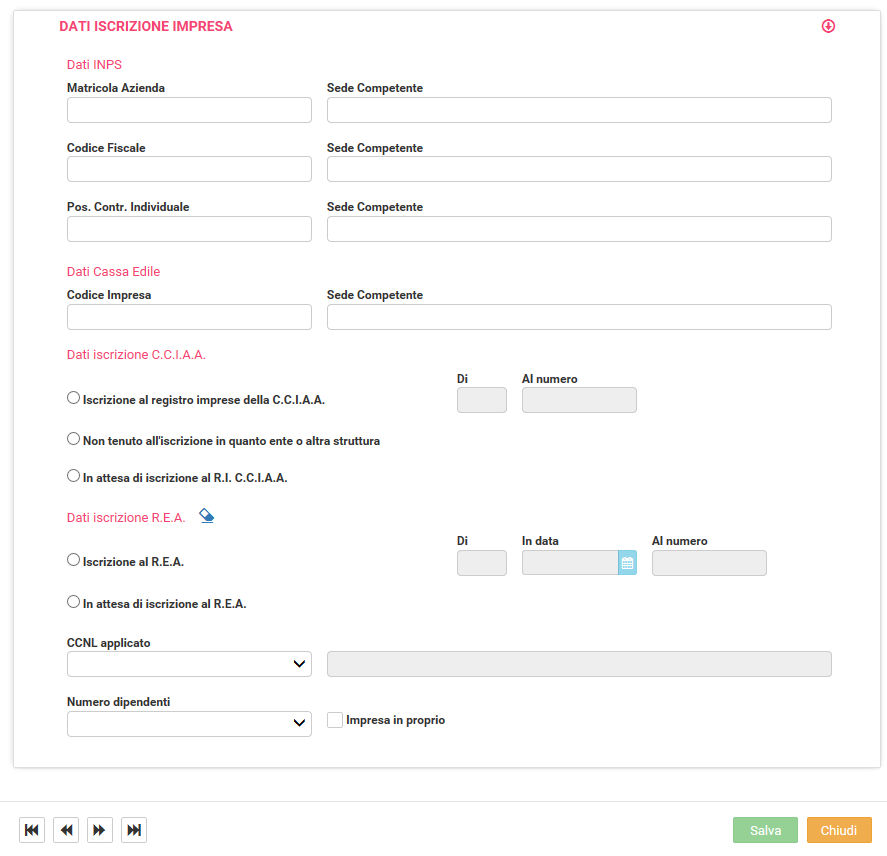Expand the Numero dipendenti dropdown
The width and height of the screenshot is (887, 856).
(189, 724)
